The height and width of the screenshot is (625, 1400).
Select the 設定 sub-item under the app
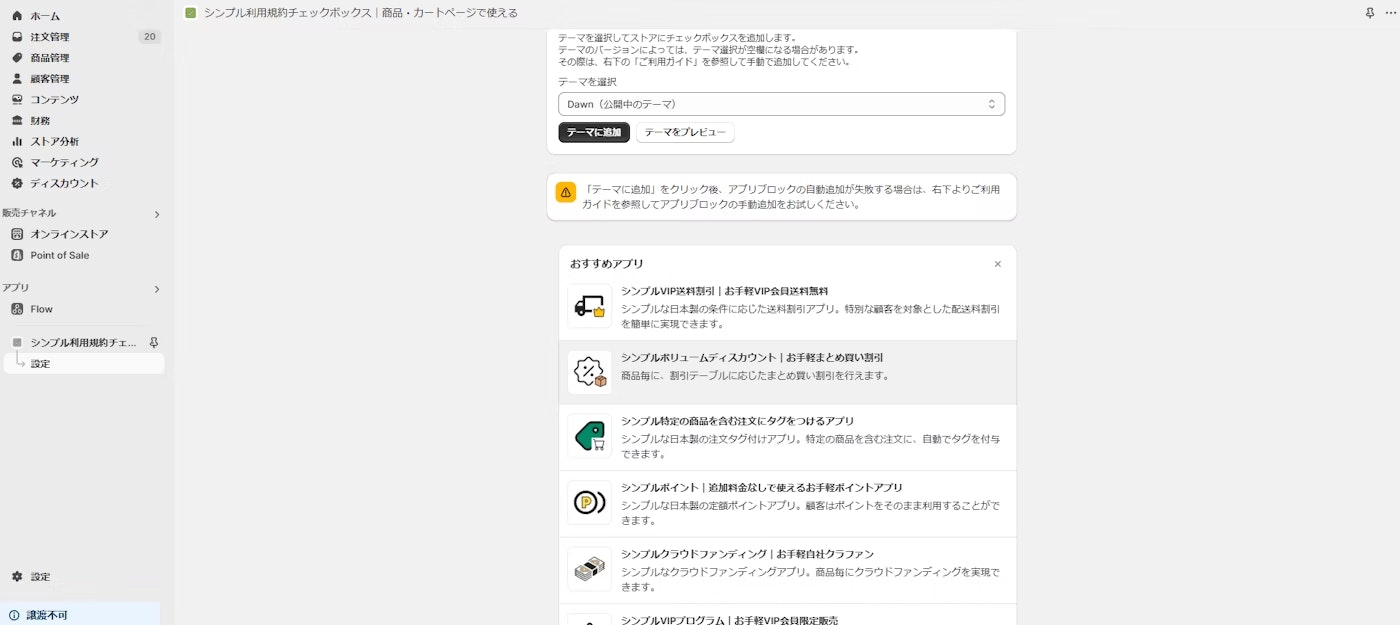84,364
